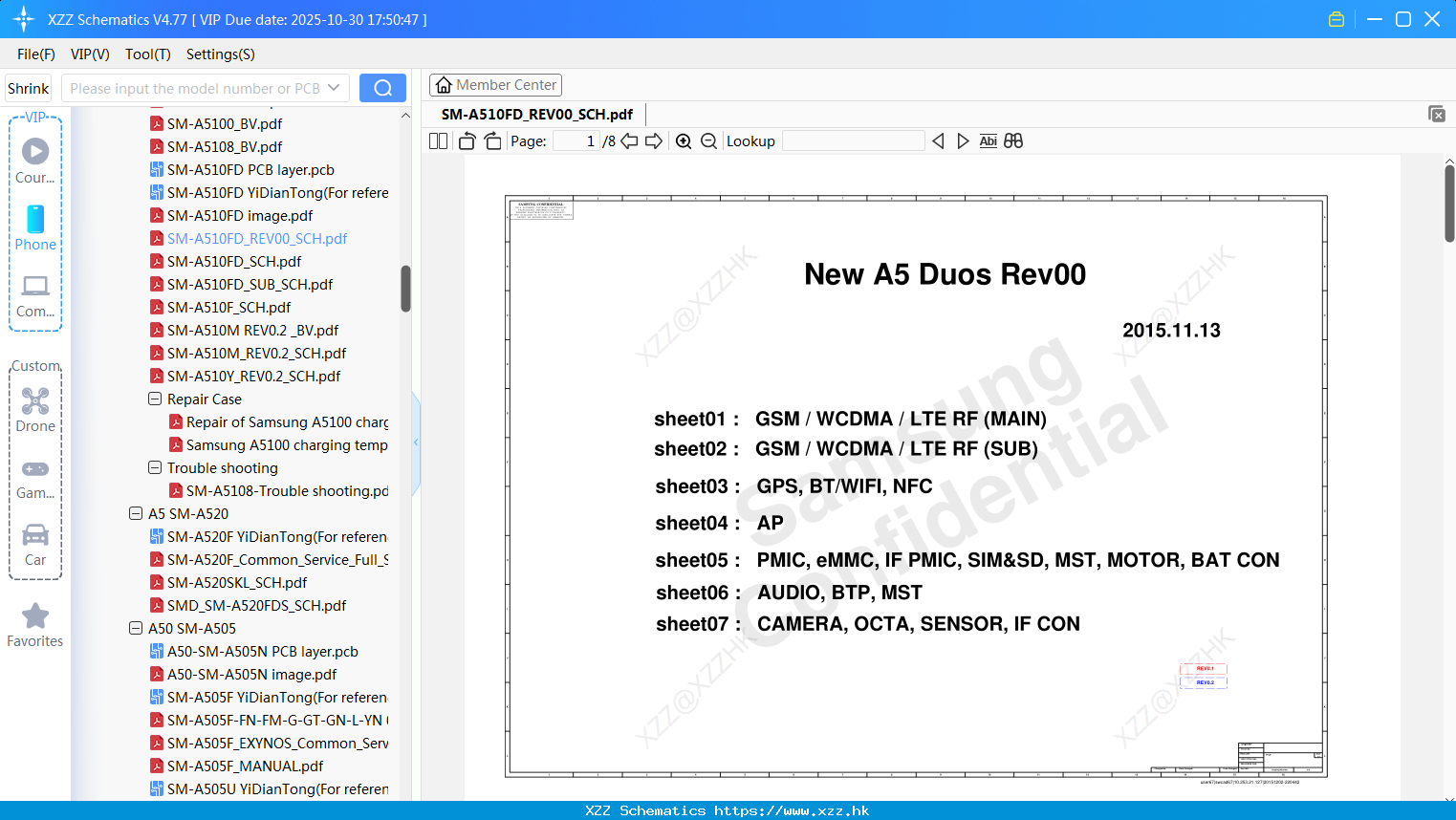The image size is (1456, 820).
Task: Open SM-A510M REV0.2 _BV.pdf
Action: [x=252, y=330]
